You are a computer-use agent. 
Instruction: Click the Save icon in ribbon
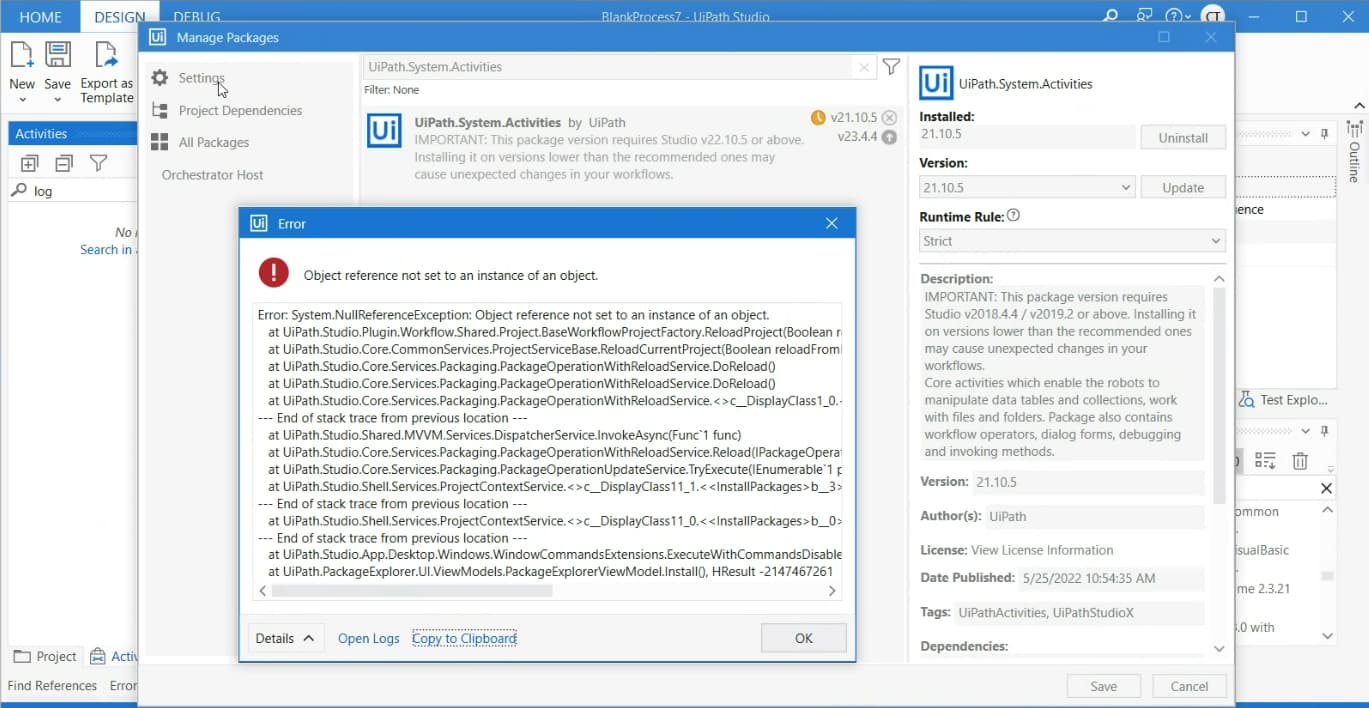click(58, 54)
